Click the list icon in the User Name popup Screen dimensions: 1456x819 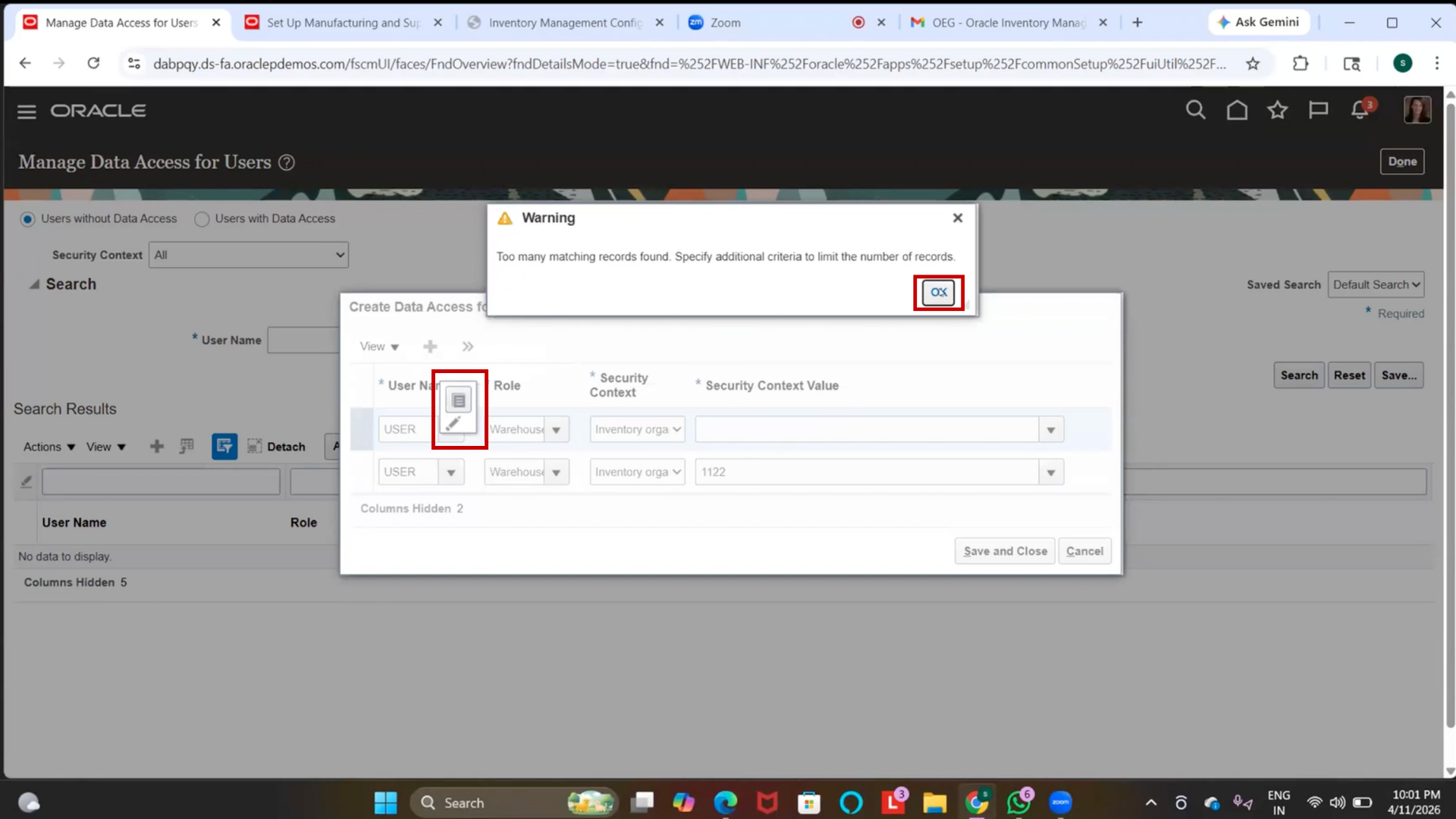click(x=459, y=400)
